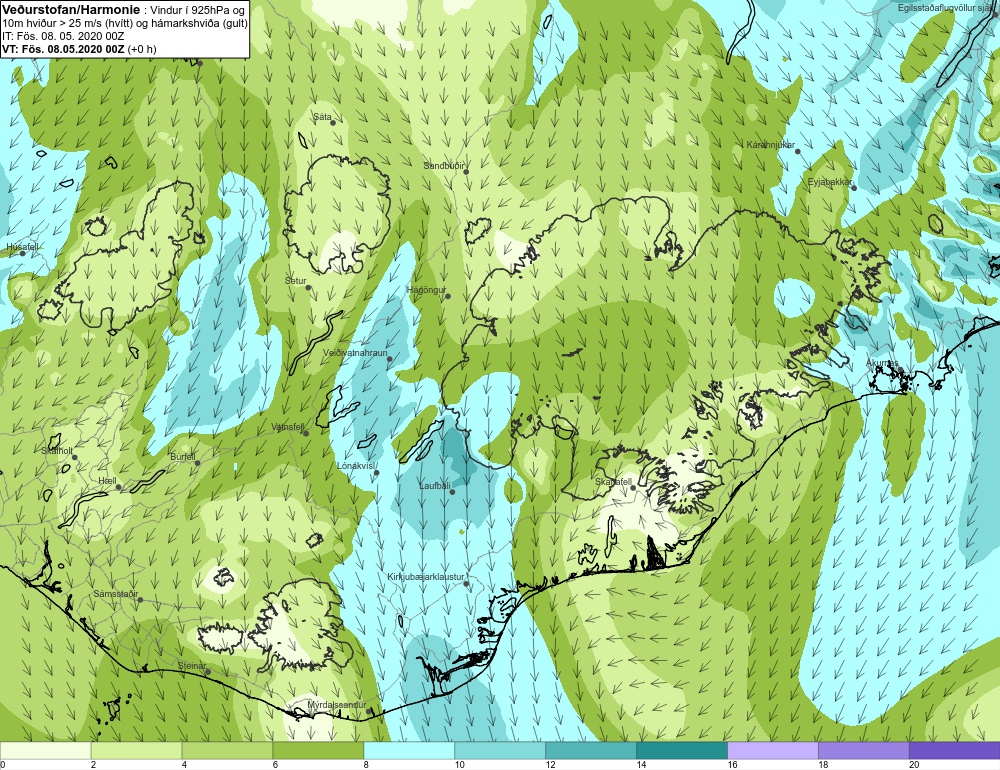Pick the 6–8 m/s dark green swatch
The width and height of the screenshot is (1000, 770).
[318, 751]
